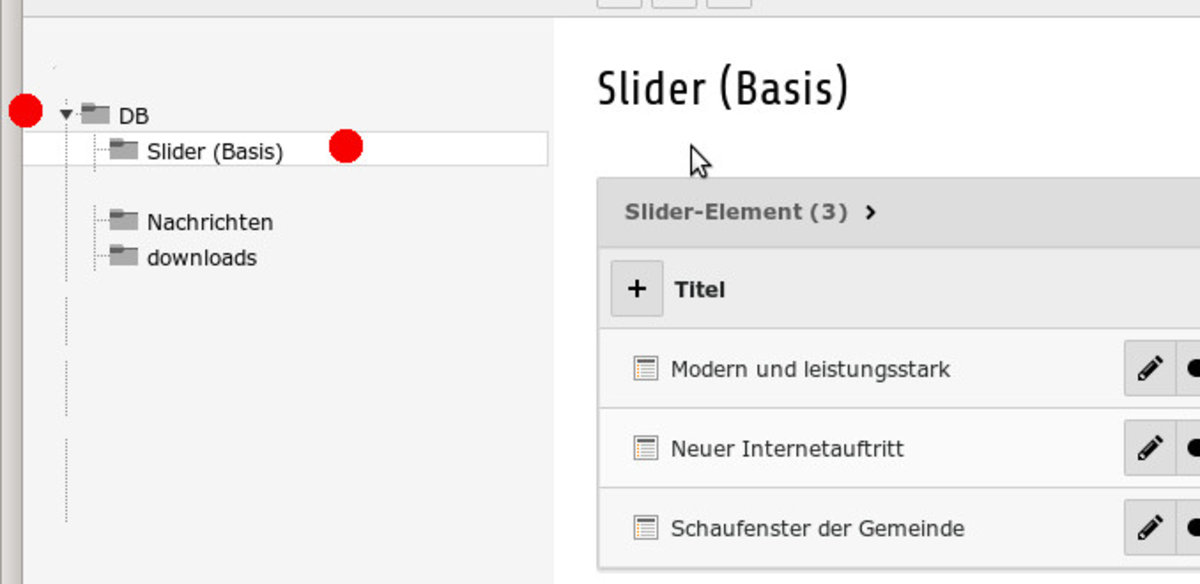The height and width of the screenshot is (584, 1200).
Task: Click the downloads folder icon
Action: [x=123, y=256]
